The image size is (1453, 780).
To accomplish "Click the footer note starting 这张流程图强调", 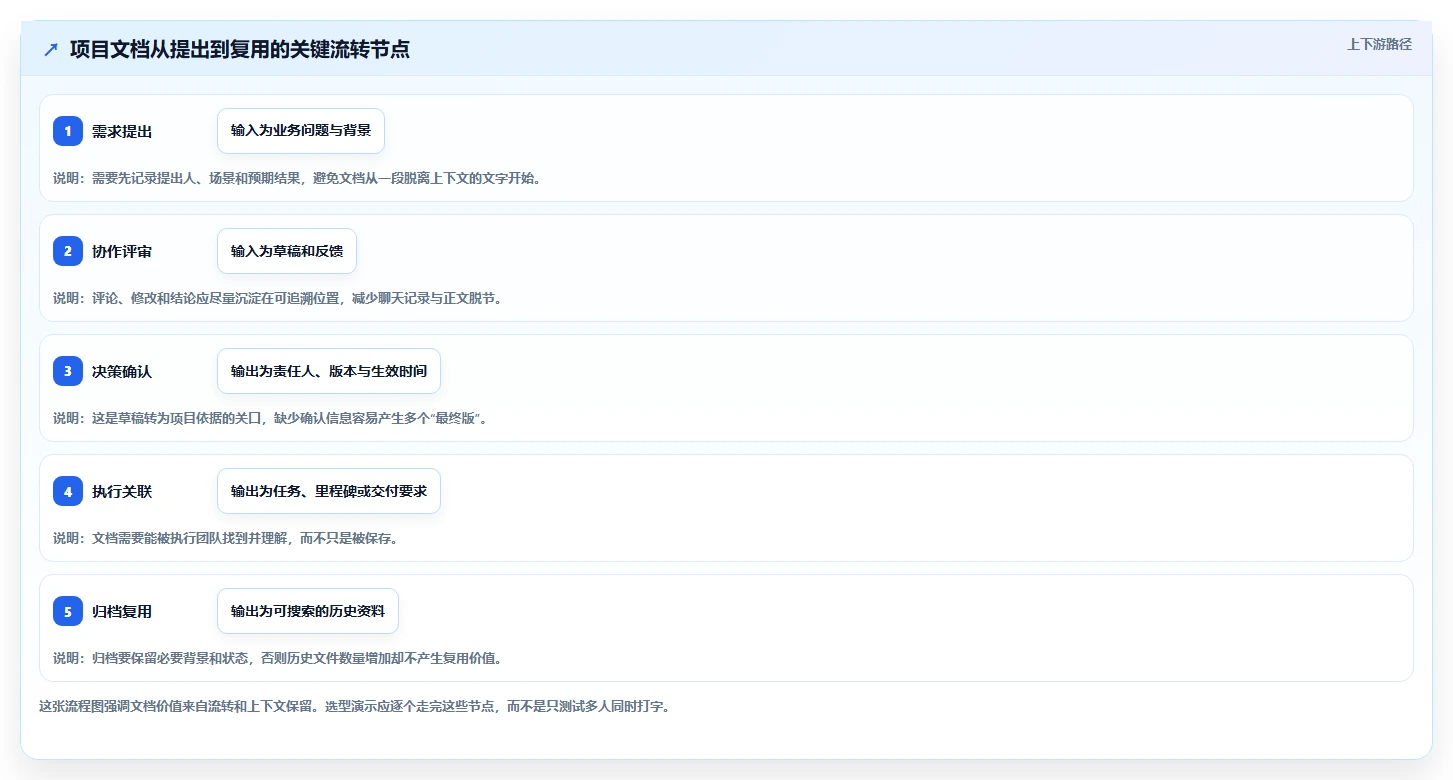I will point(354,706).
